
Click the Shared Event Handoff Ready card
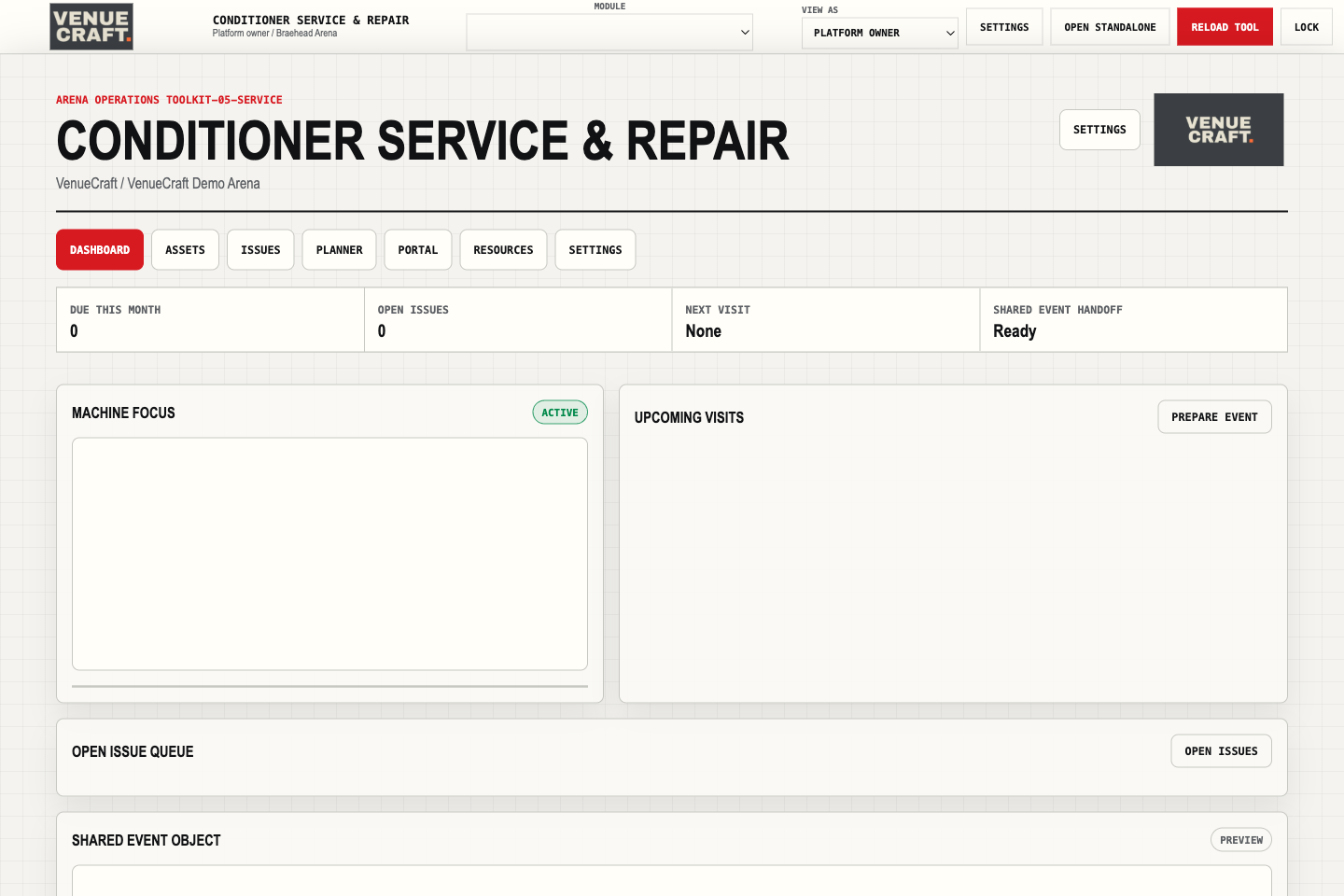point(1133,320)
